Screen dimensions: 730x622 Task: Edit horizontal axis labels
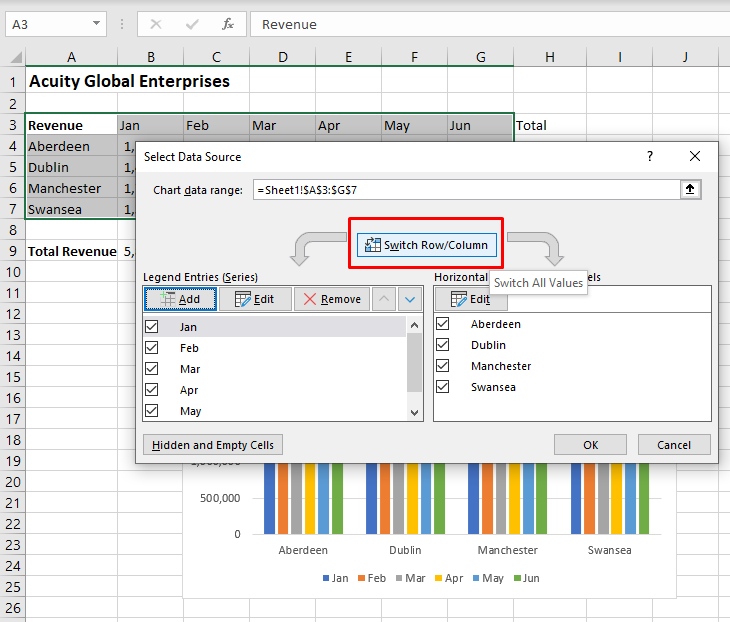pos(471,299)
